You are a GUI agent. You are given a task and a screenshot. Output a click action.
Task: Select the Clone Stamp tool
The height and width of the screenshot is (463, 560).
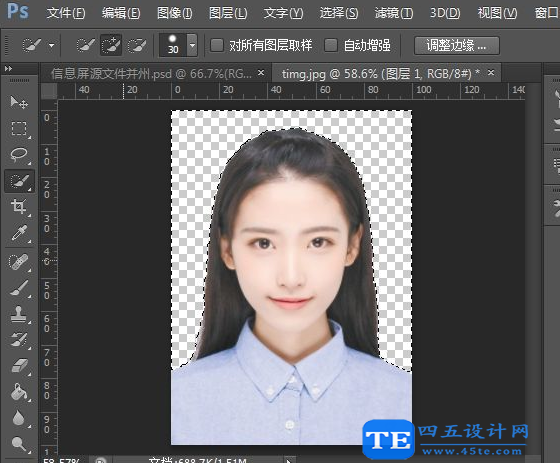pos(19,314)
